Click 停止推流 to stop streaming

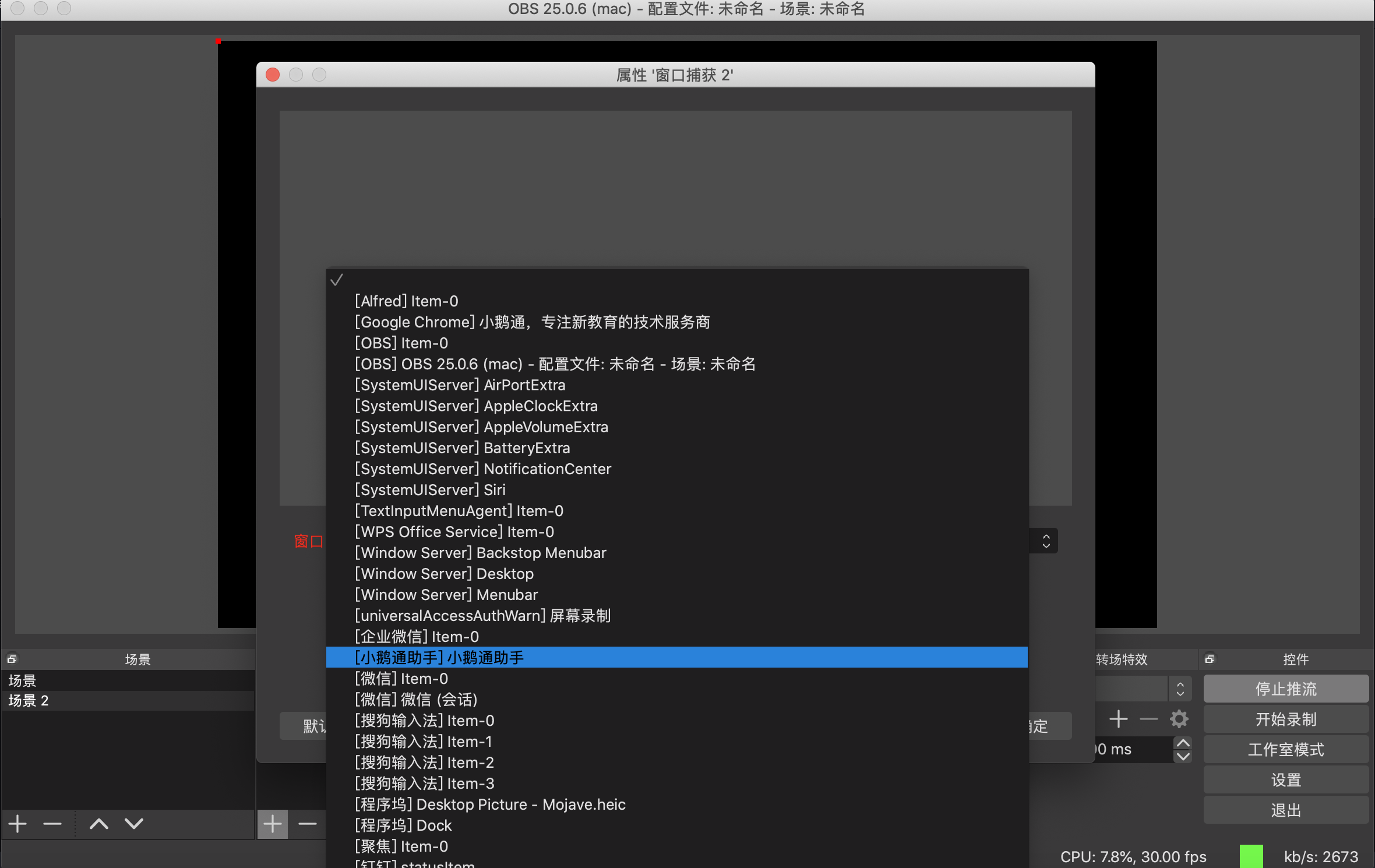tap(1286, 689)
